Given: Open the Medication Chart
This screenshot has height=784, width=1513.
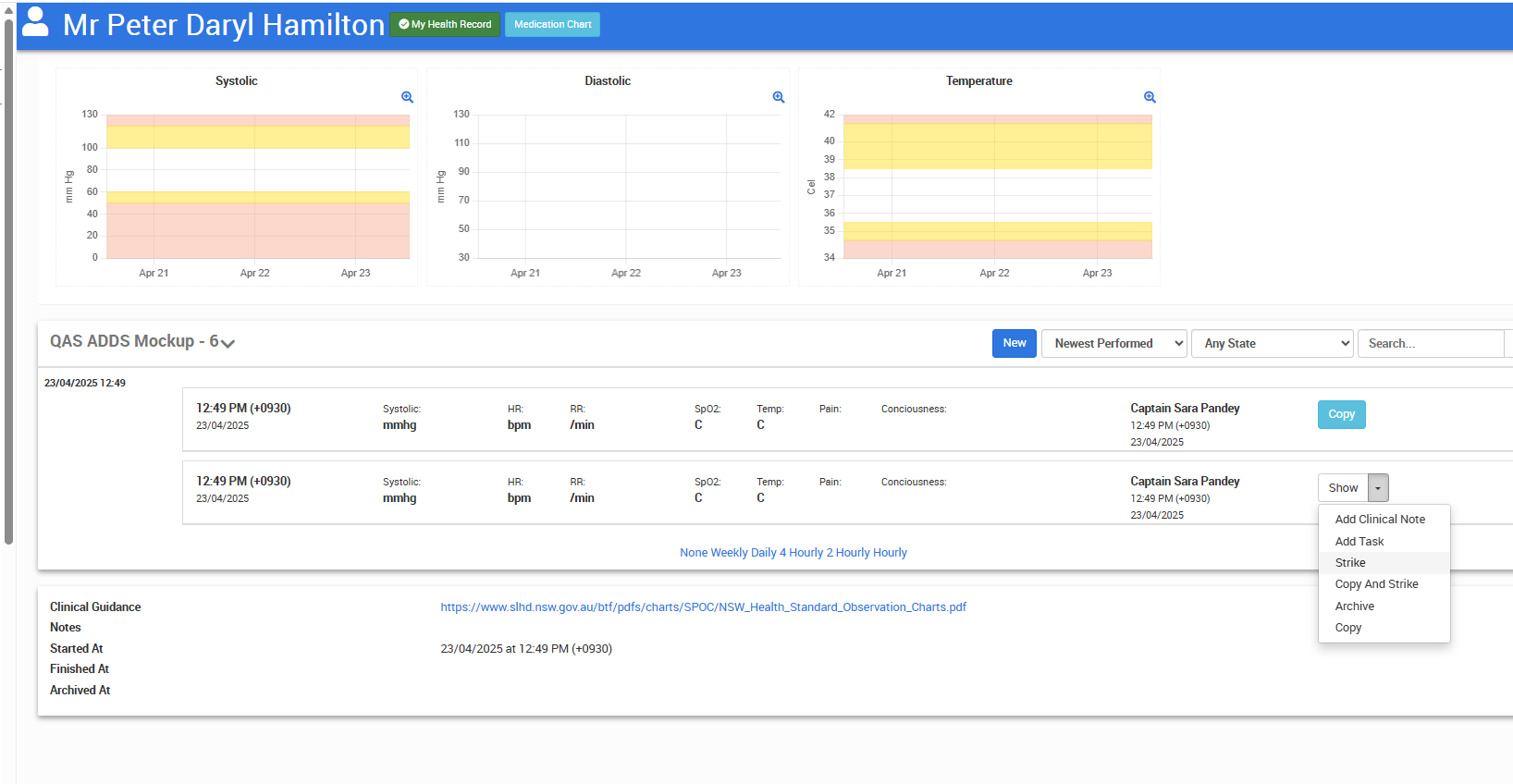Looking at the screenshot, I should (x=552, y=24).
